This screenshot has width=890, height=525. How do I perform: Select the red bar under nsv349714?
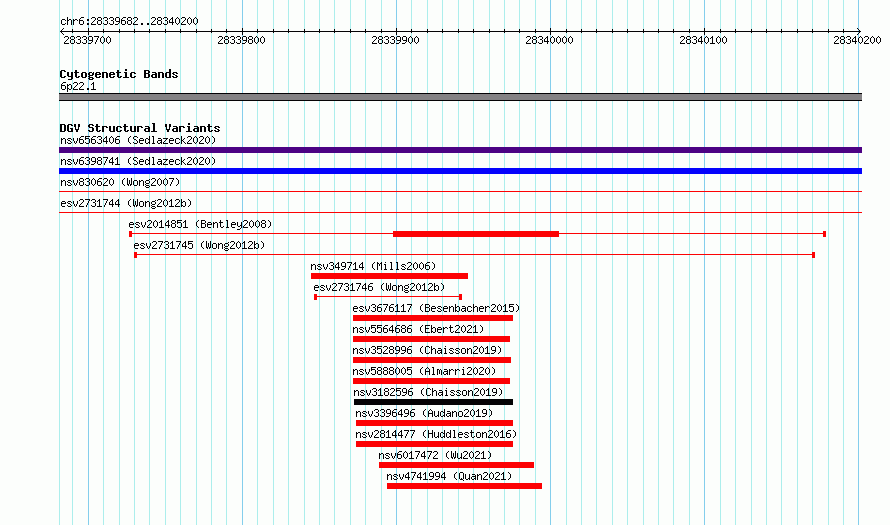coord(389,276)
